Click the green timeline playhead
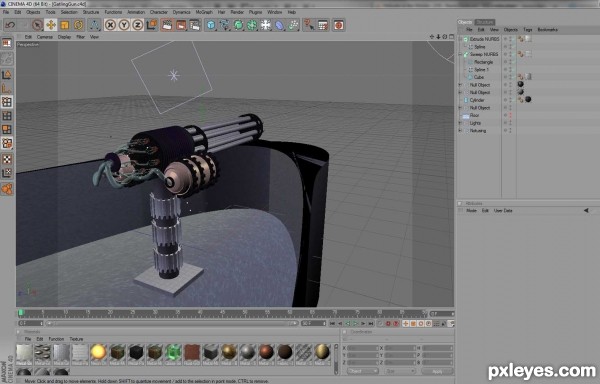 click(x=21, y=313)
